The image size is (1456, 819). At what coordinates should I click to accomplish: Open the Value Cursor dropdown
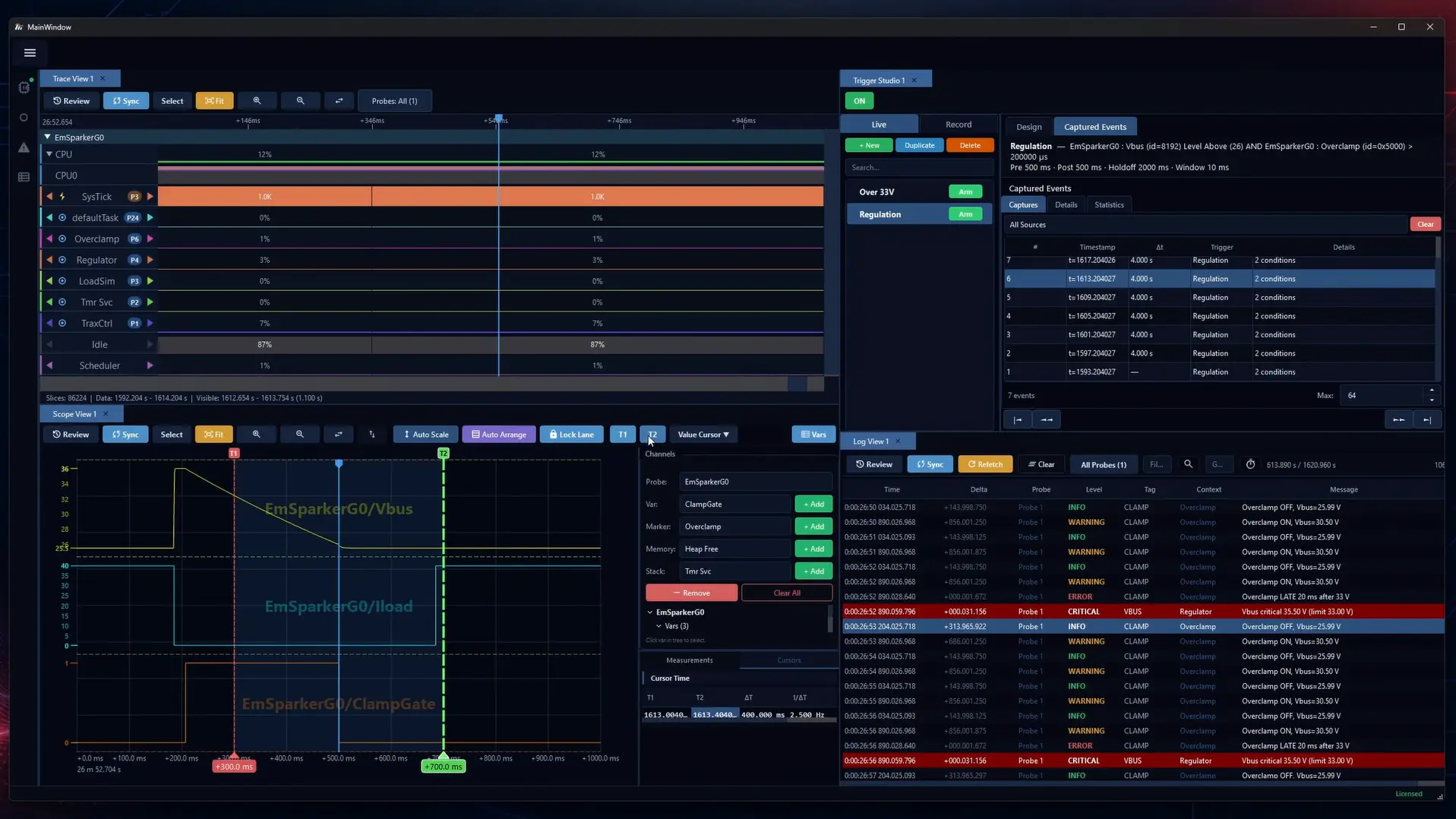click(703, 435)
